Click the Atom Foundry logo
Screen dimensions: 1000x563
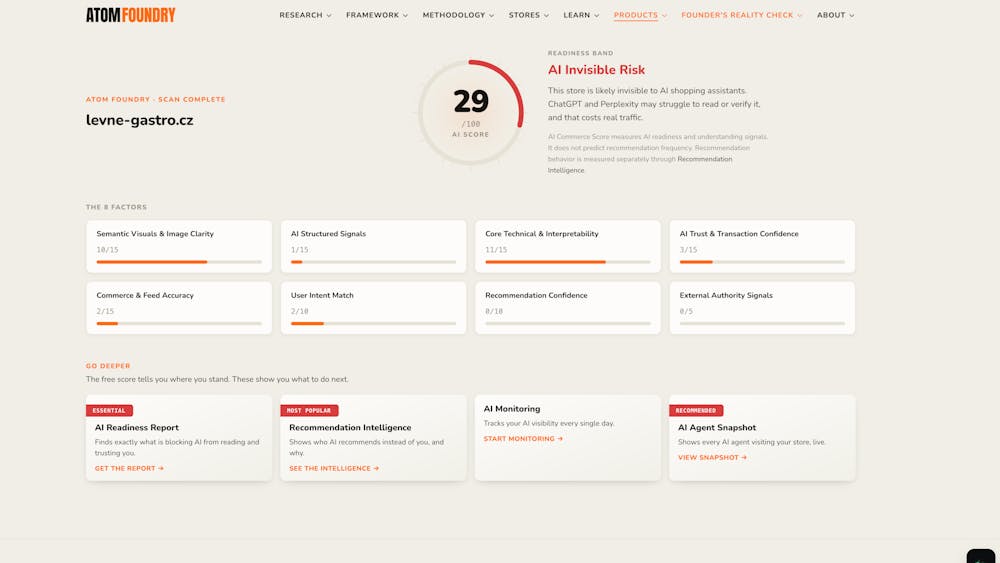131,15
